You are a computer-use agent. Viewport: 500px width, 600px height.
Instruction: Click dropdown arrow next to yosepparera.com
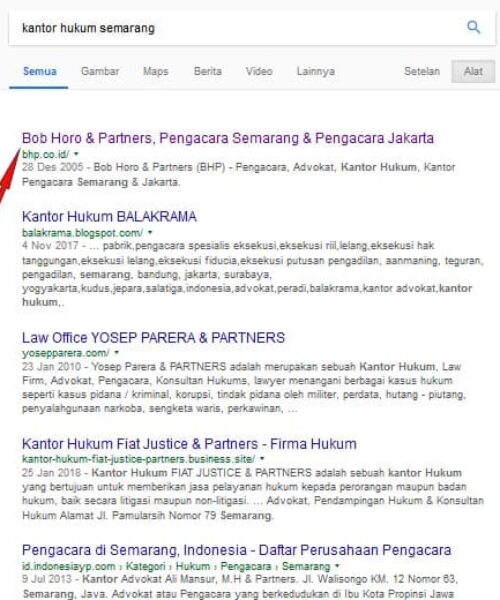click(x=117, y=352)
